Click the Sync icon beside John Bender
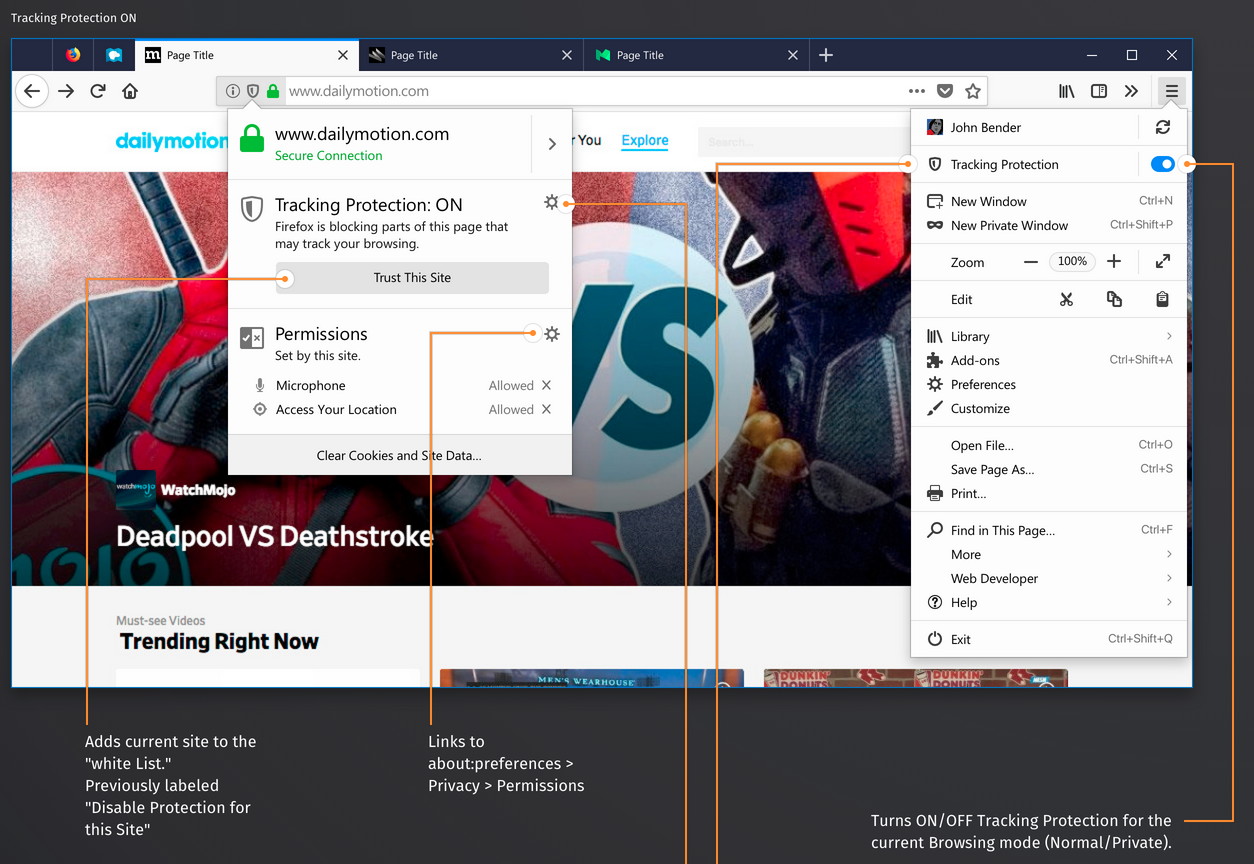1254x864 pixels. click(1162, 127)
